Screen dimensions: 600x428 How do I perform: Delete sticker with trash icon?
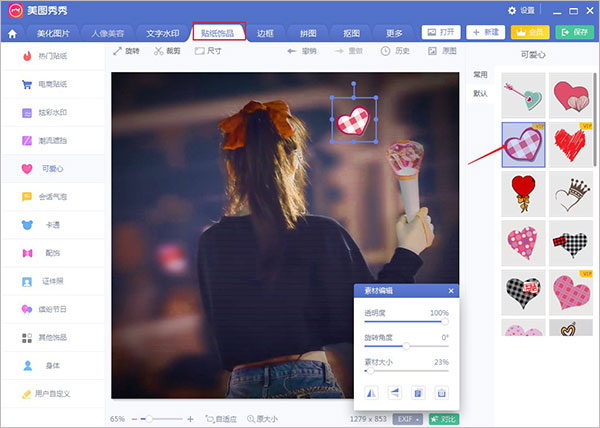[x=442, y=393]
